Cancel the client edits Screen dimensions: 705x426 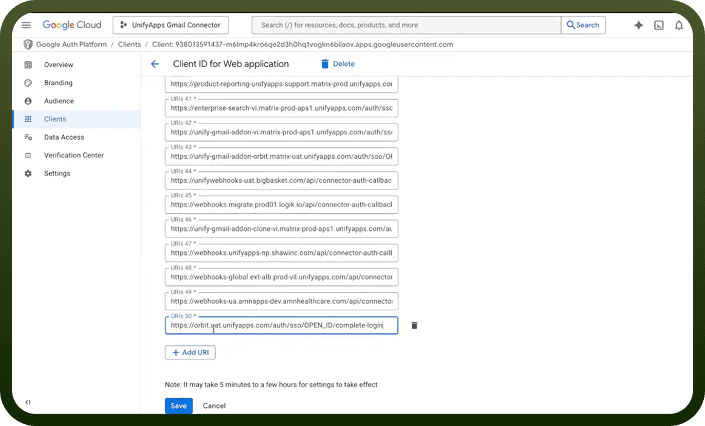214,406
